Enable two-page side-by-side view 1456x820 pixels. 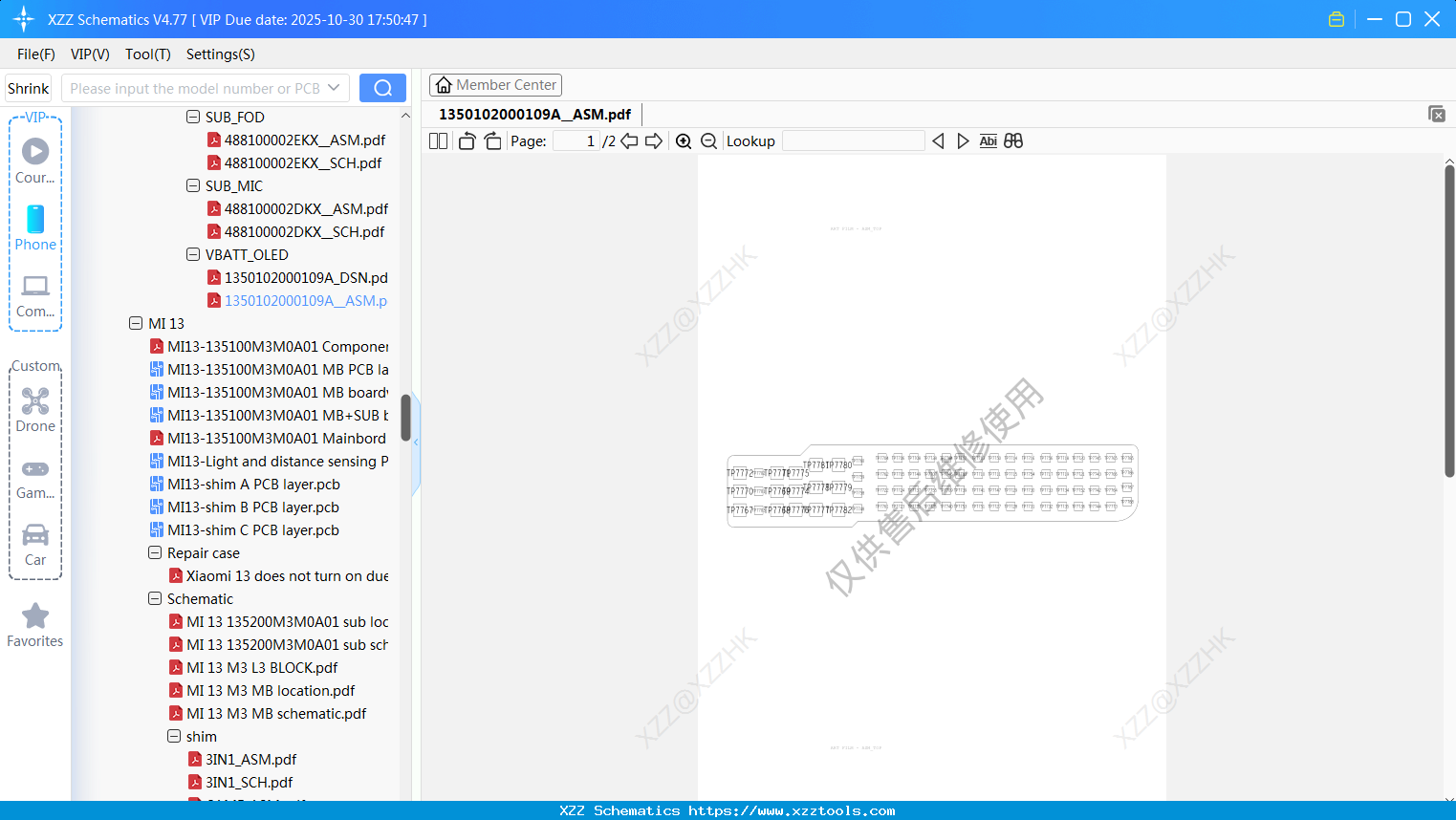438,140
